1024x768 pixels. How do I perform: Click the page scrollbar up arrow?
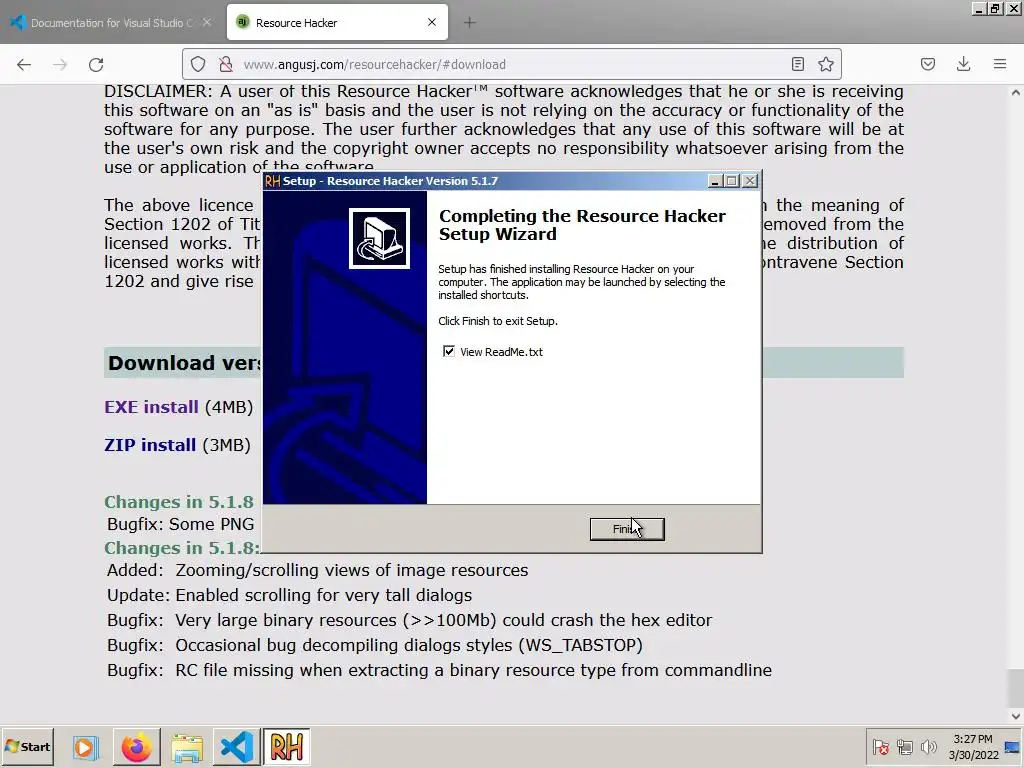[x=1016, y=93]
